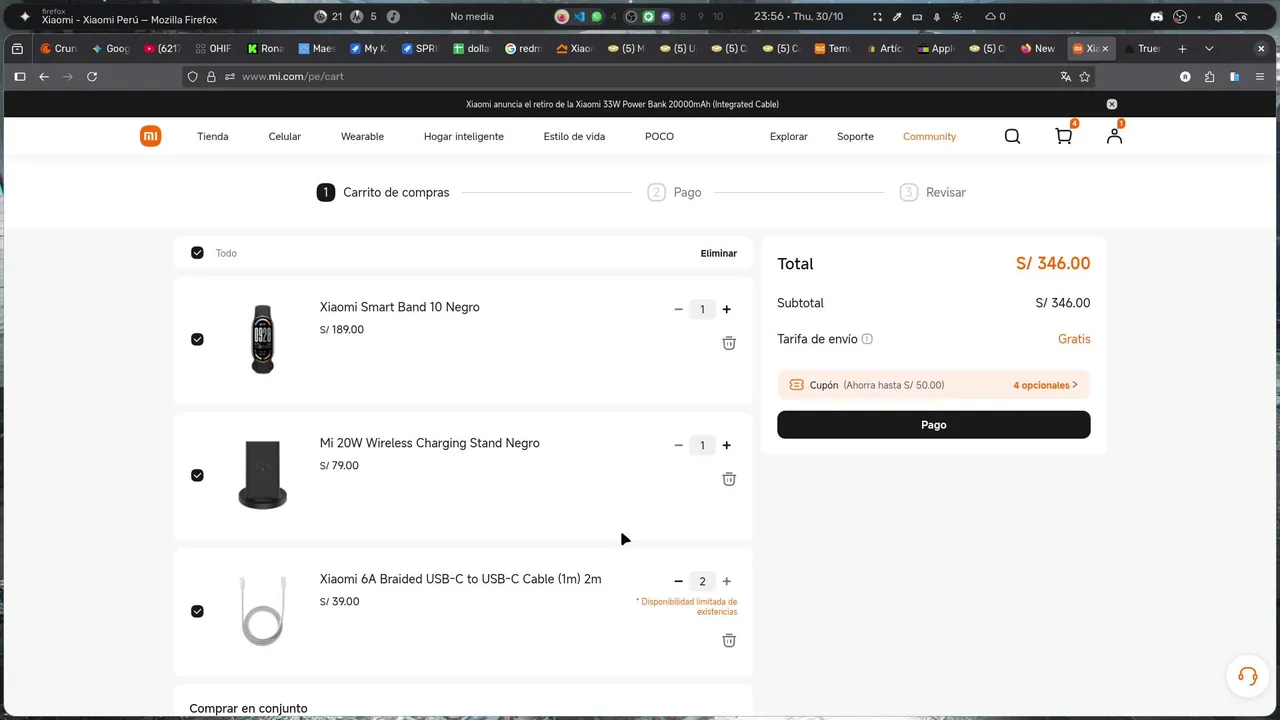
Task: Click the tracking protection shield icon
Action: (x=194, y=76)
